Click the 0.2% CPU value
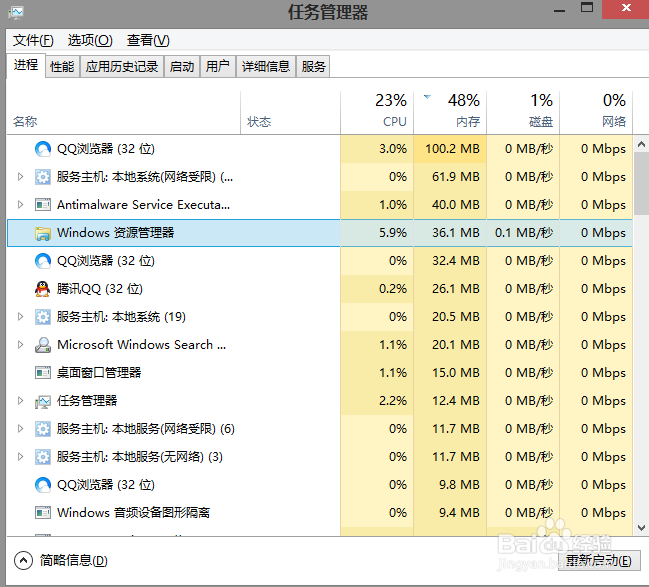The height and width of the screenshot is (587, 649). [393, 289]
